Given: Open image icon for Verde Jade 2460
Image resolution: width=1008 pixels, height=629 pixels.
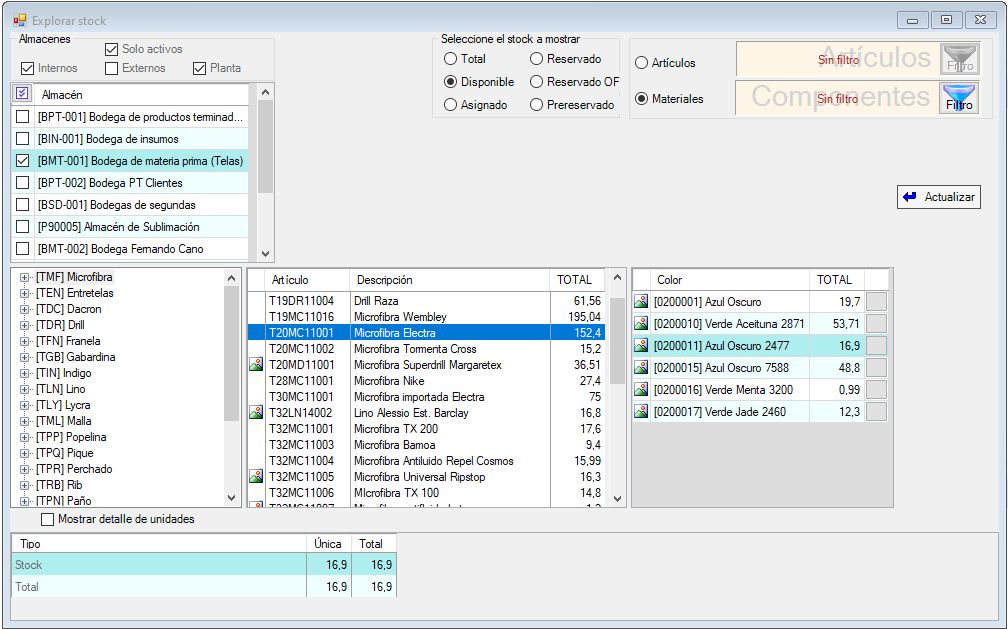Looking at the screenshot, I should click(642, 412).
